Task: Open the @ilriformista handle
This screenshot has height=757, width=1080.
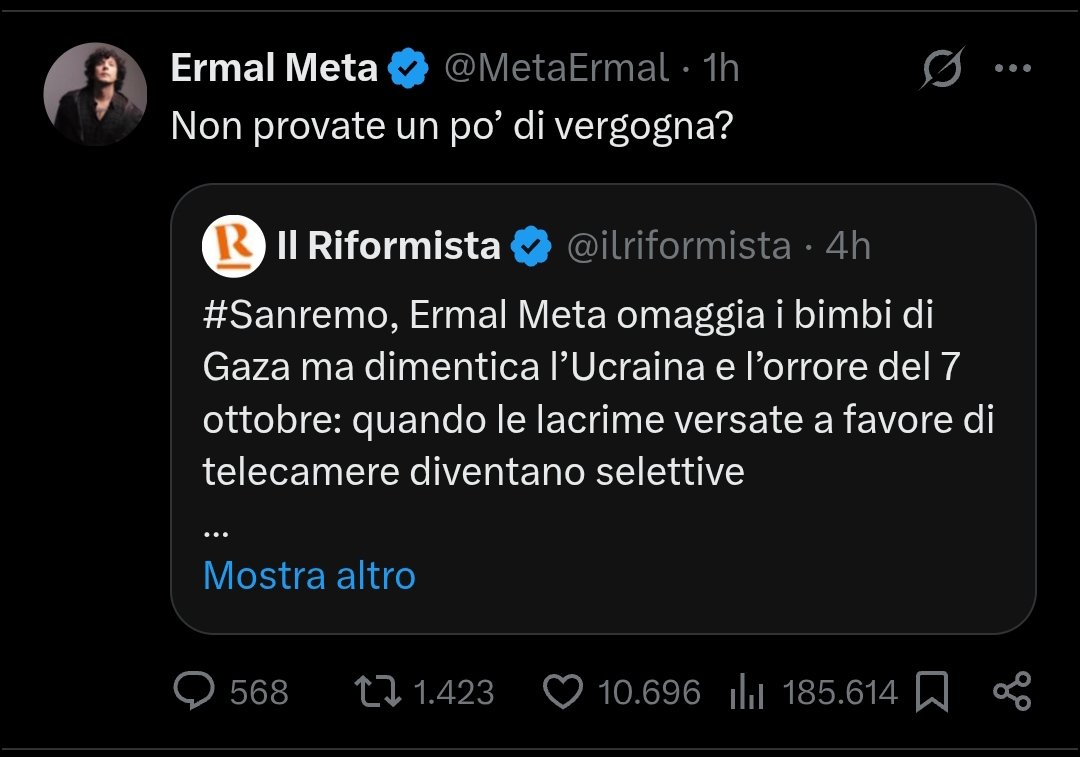Action: pyautogui.click(x=679, y=246)
